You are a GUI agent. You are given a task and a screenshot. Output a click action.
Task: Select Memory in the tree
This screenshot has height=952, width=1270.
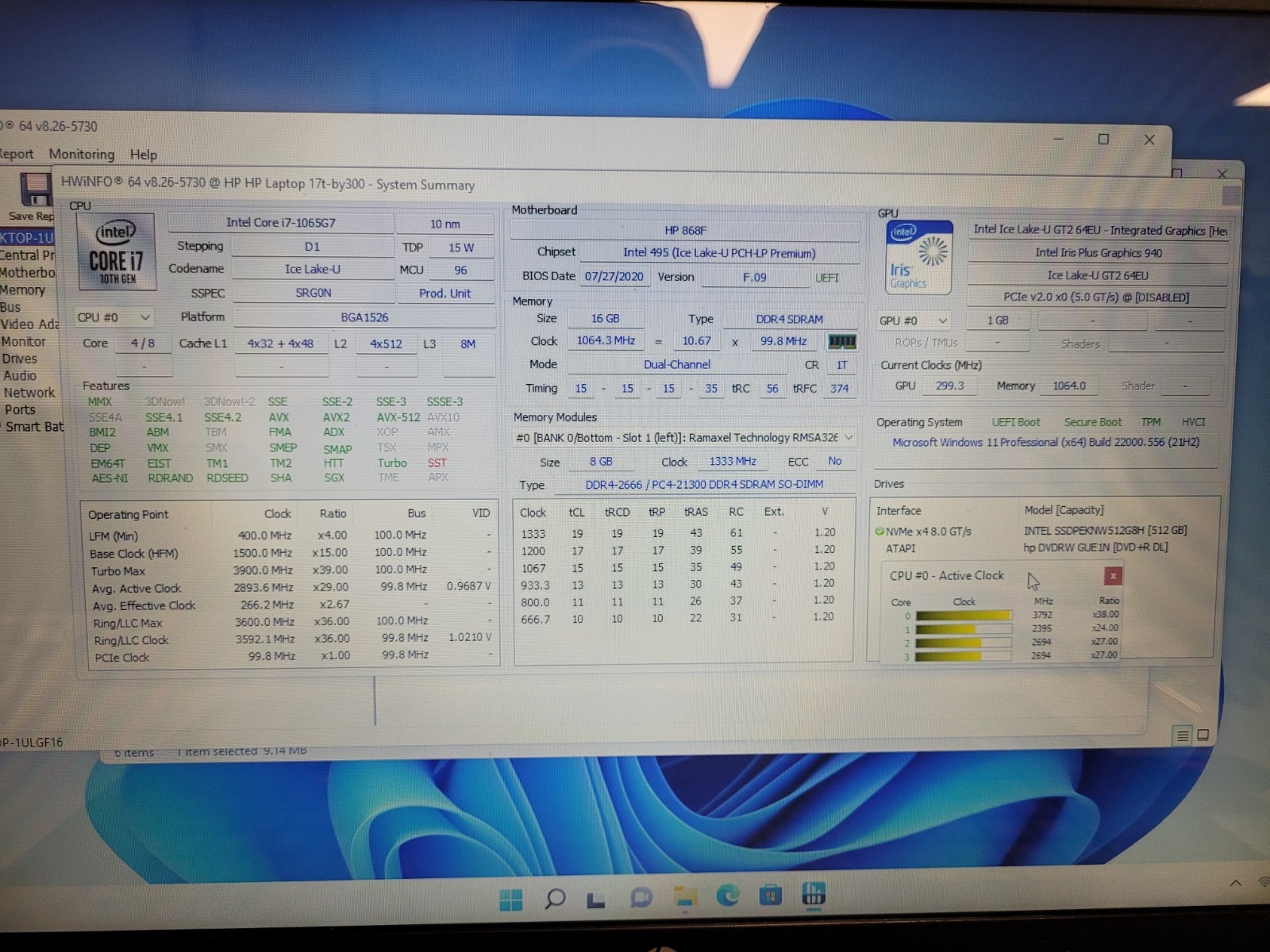click(23, 290)
